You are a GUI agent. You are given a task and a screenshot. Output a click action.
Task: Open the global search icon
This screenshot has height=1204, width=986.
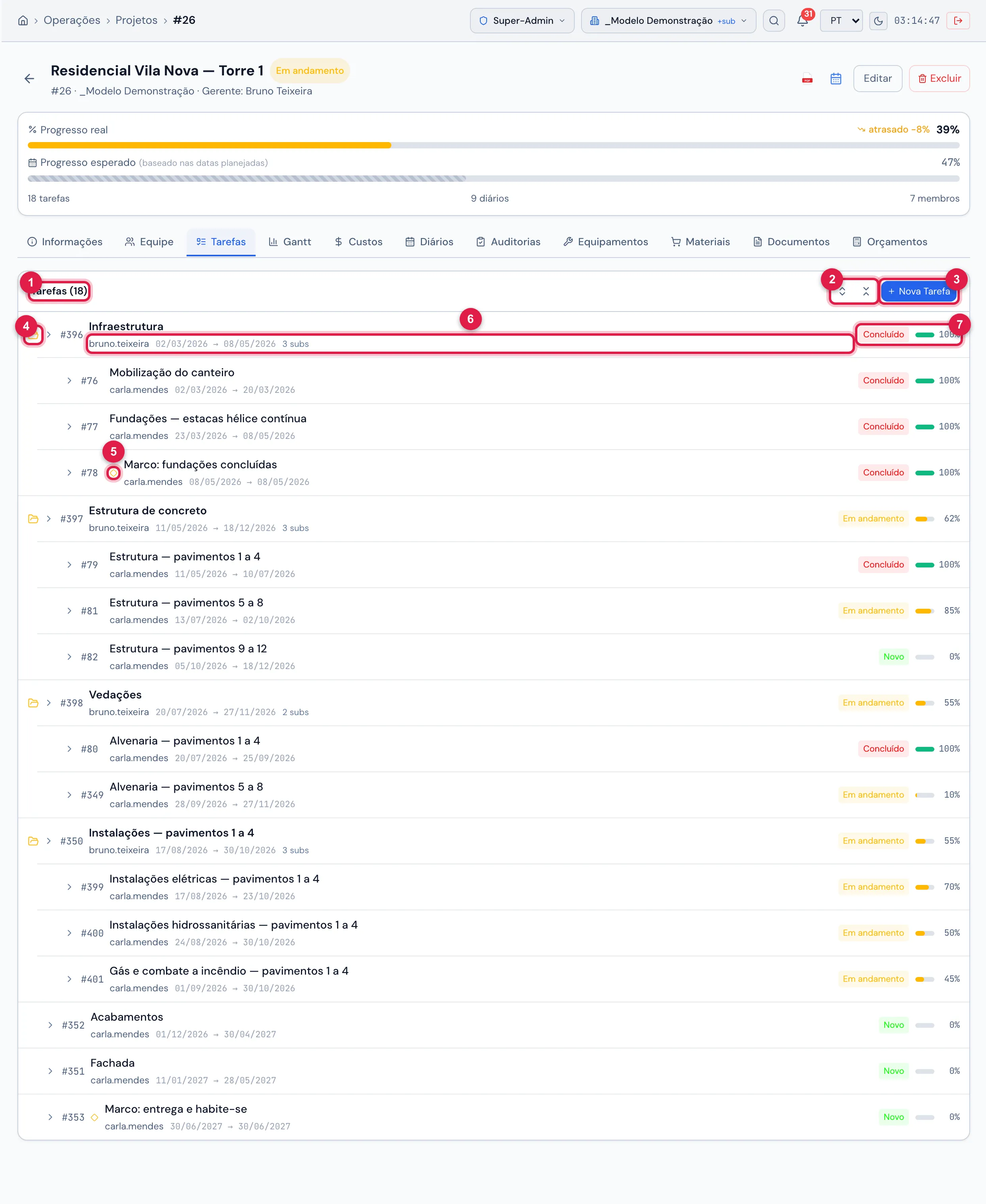(x=774, y=21)
